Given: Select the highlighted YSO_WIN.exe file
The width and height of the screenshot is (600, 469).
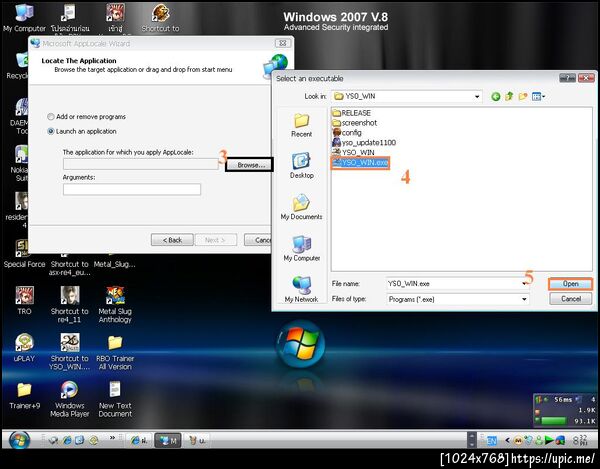Looking at the screenshot, I should pyautogui.click(x=360, y=163).
